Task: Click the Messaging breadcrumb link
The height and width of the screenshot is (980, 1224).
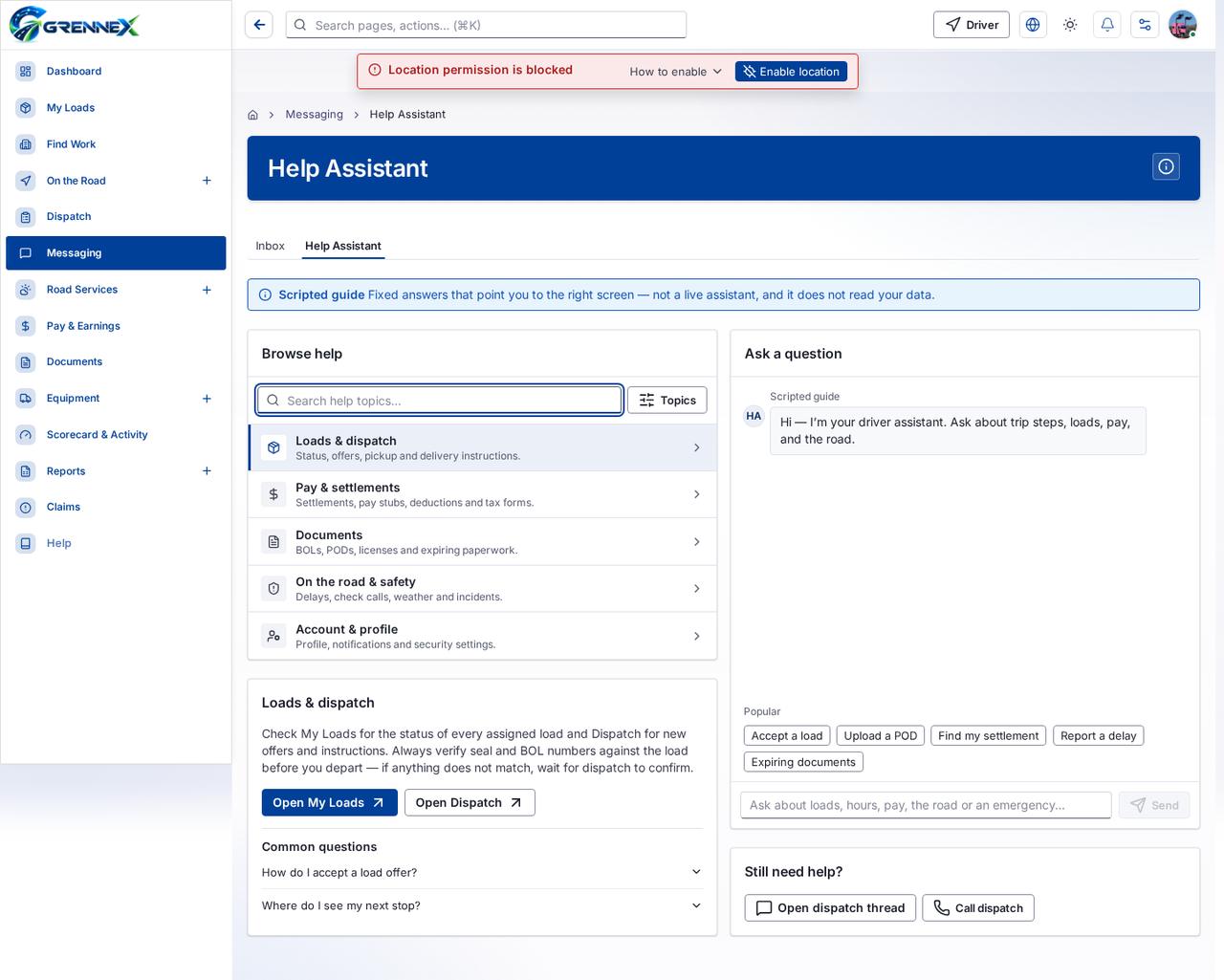Action: (x=314, y=115)
